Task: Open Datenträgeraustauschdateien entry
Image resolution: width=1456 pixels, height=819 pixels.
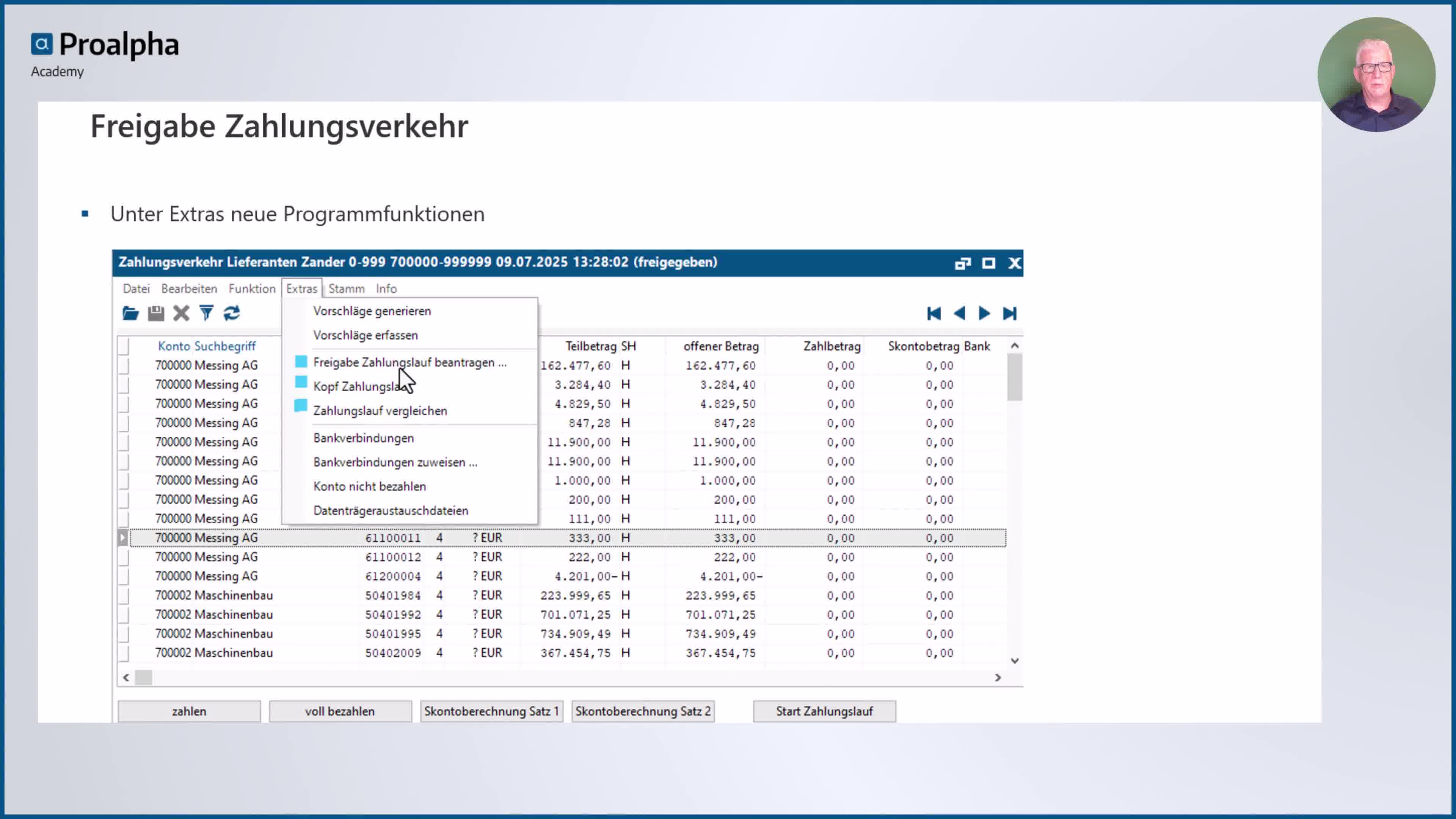Action: point(410,511)
